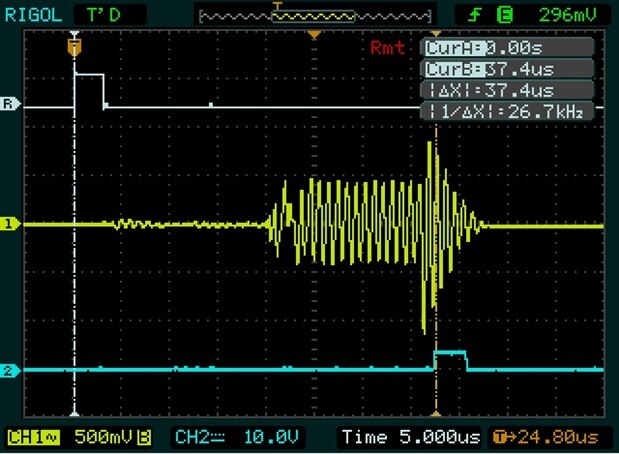
Task: Click the green E trigger source icon
Action: point(505,15)
